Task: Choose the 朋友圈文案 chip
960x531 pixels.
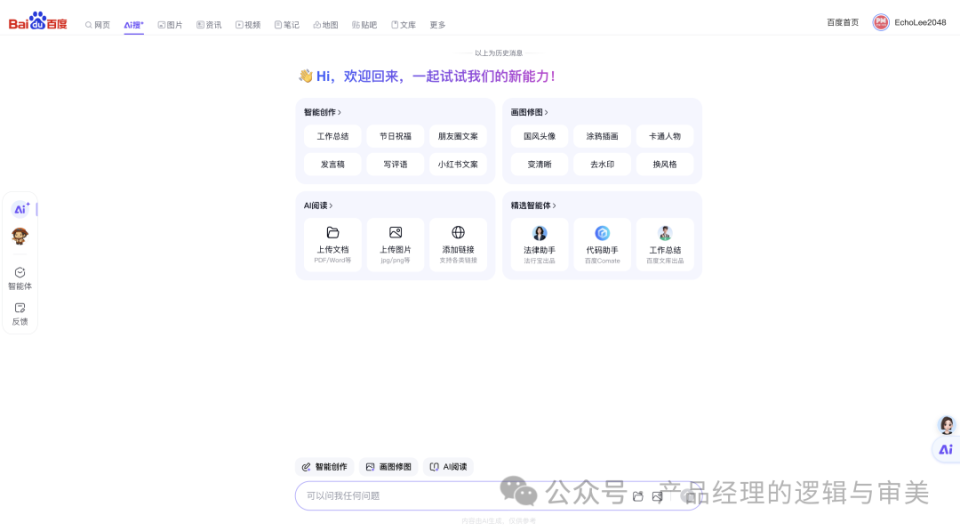Action: point(458,137)
